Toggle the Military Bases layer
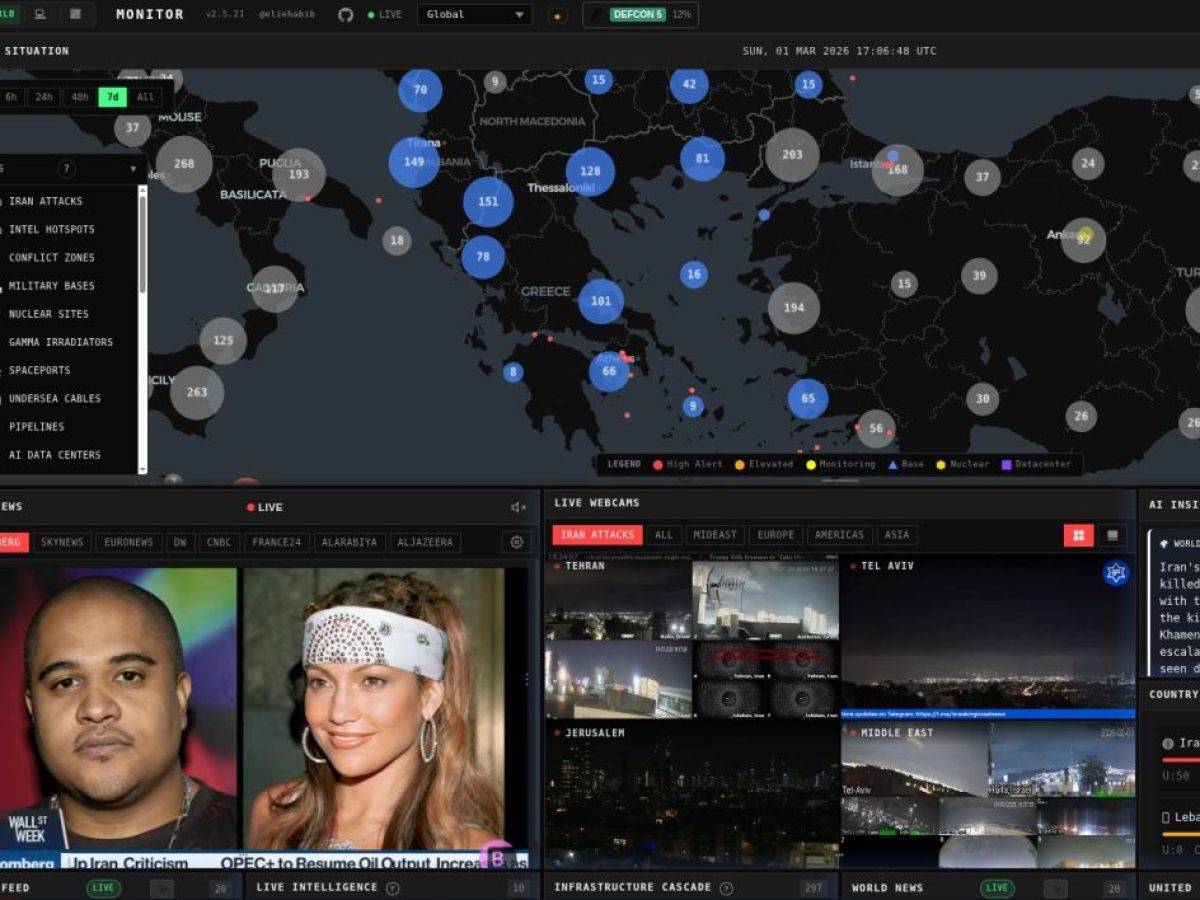This screenshot has width=1200, height=900. pyautogui.click(x=51, y=286)
